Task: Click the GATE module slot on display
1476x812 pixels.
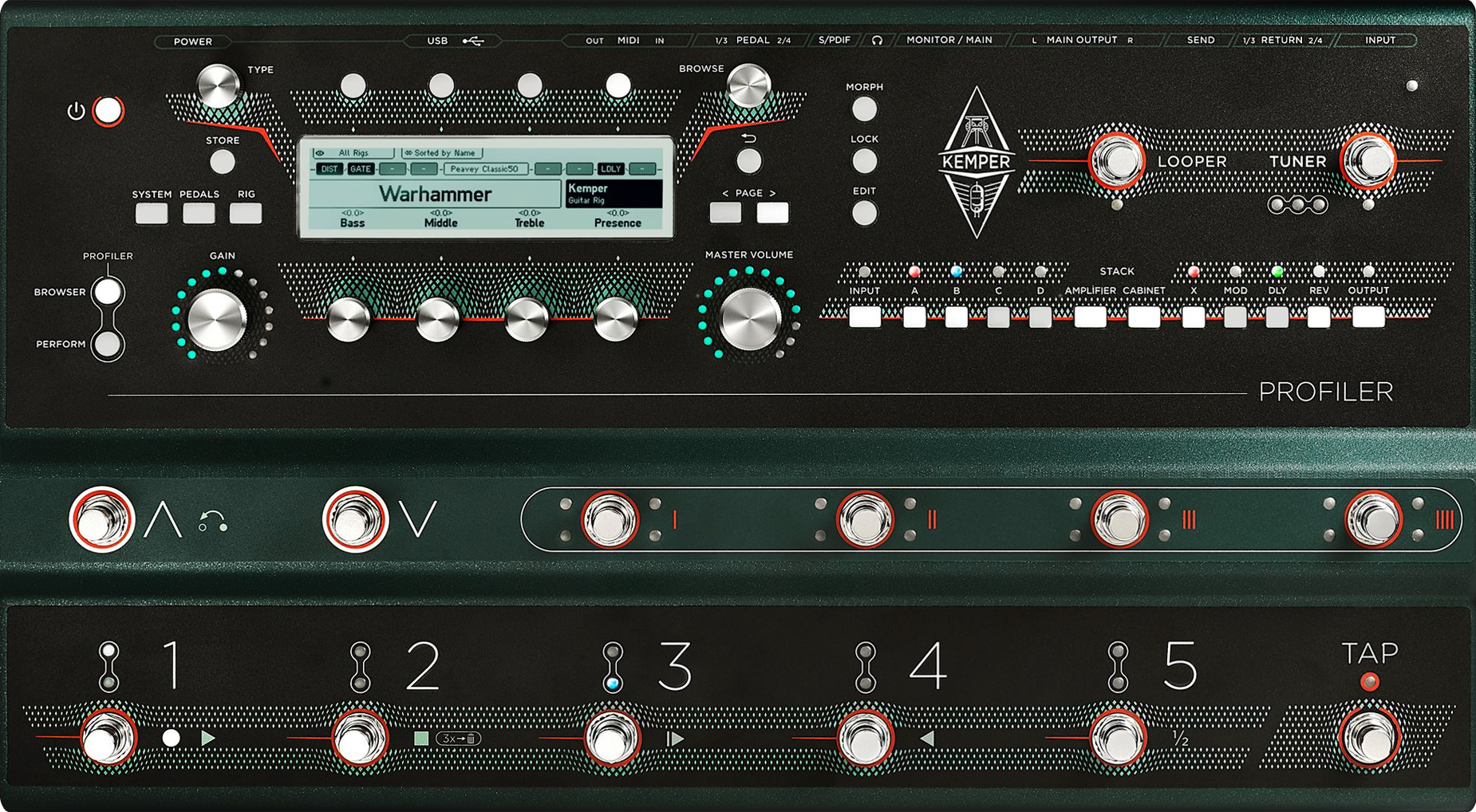Action: pos(361,169)
